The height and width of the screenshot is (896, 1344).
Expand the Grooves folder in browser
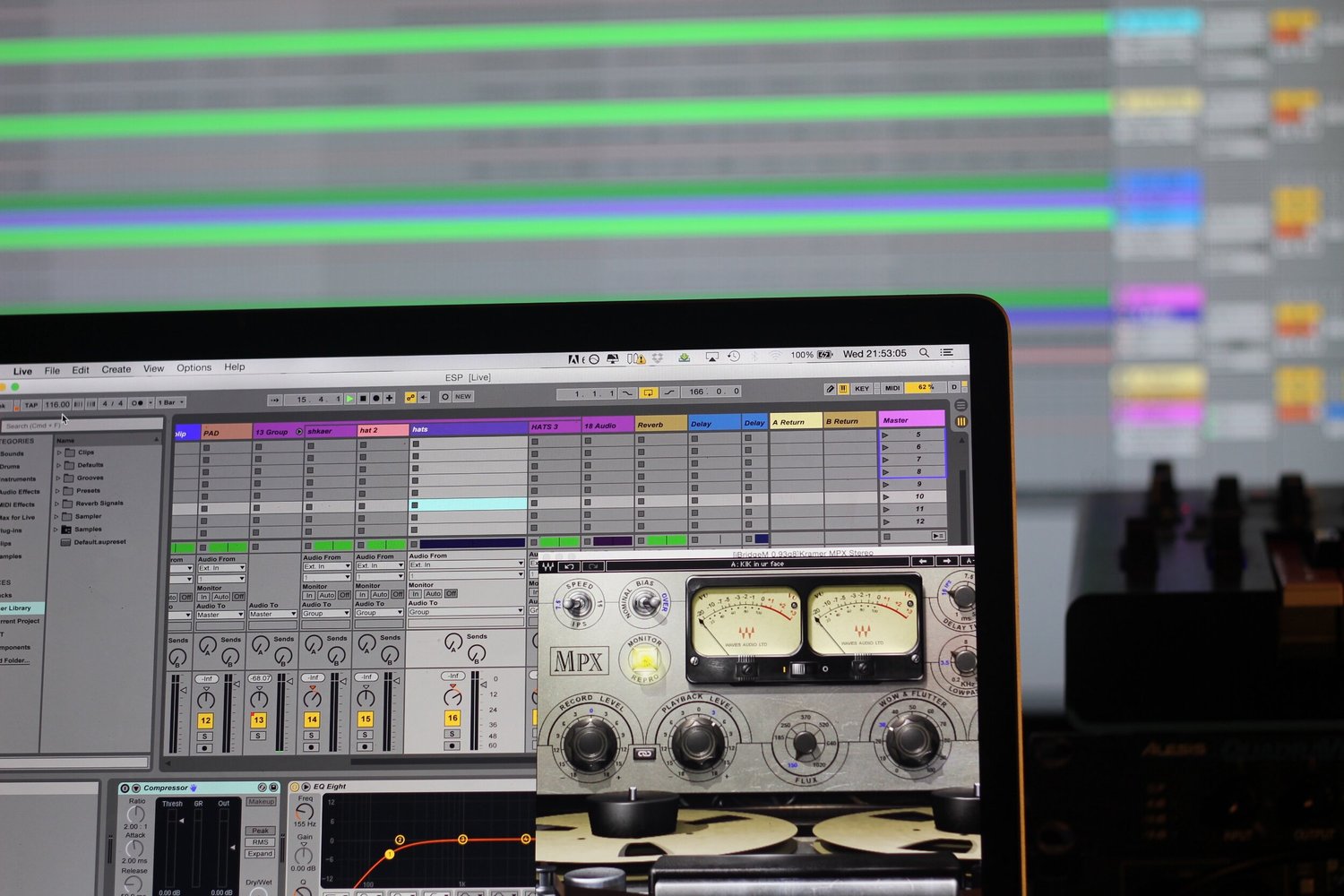point(59,478)
